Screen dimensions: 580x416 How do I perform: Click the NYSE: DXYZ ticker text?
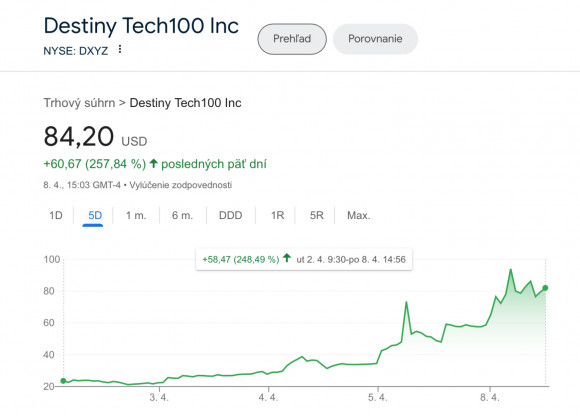76,51
